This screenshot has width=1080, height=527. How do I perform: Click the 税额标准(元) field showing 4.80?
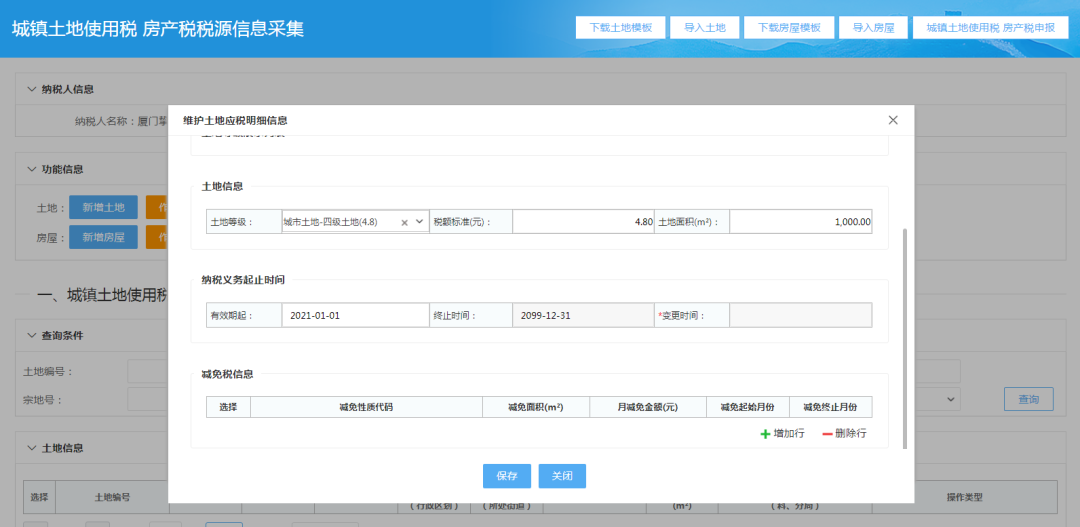(583, 222)
